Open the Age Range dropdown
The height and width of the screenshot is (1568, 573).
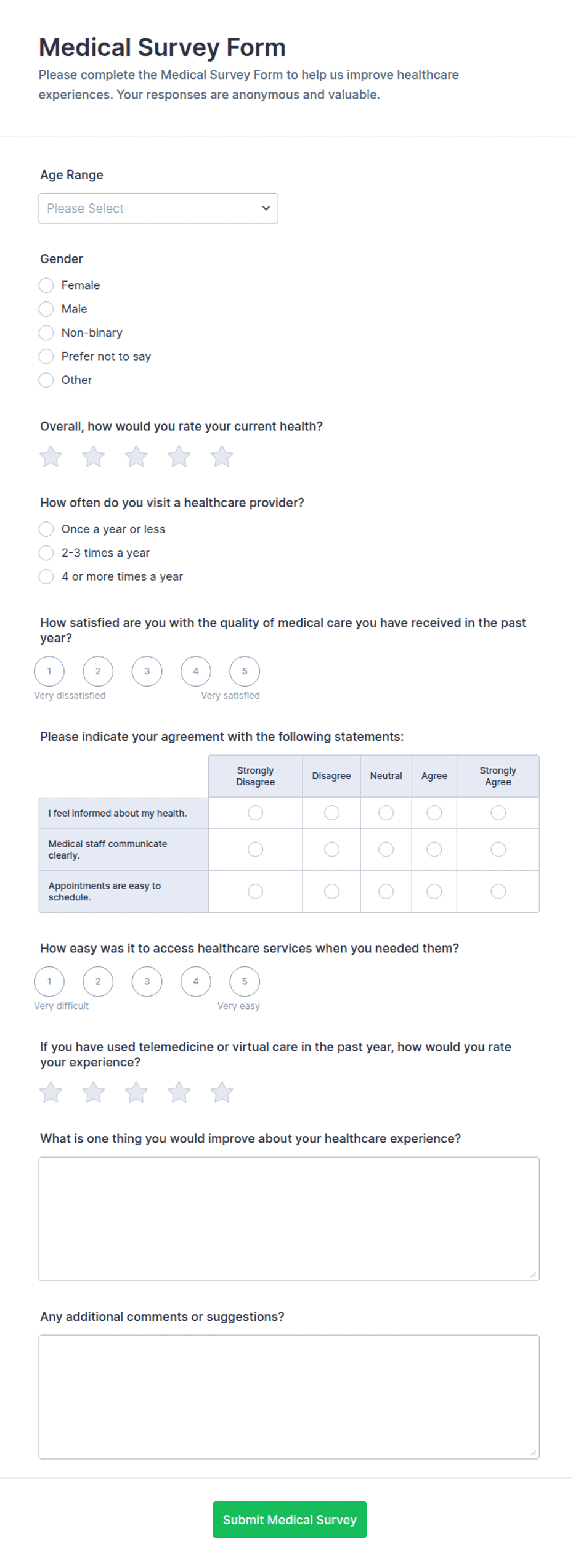(158, 208)
